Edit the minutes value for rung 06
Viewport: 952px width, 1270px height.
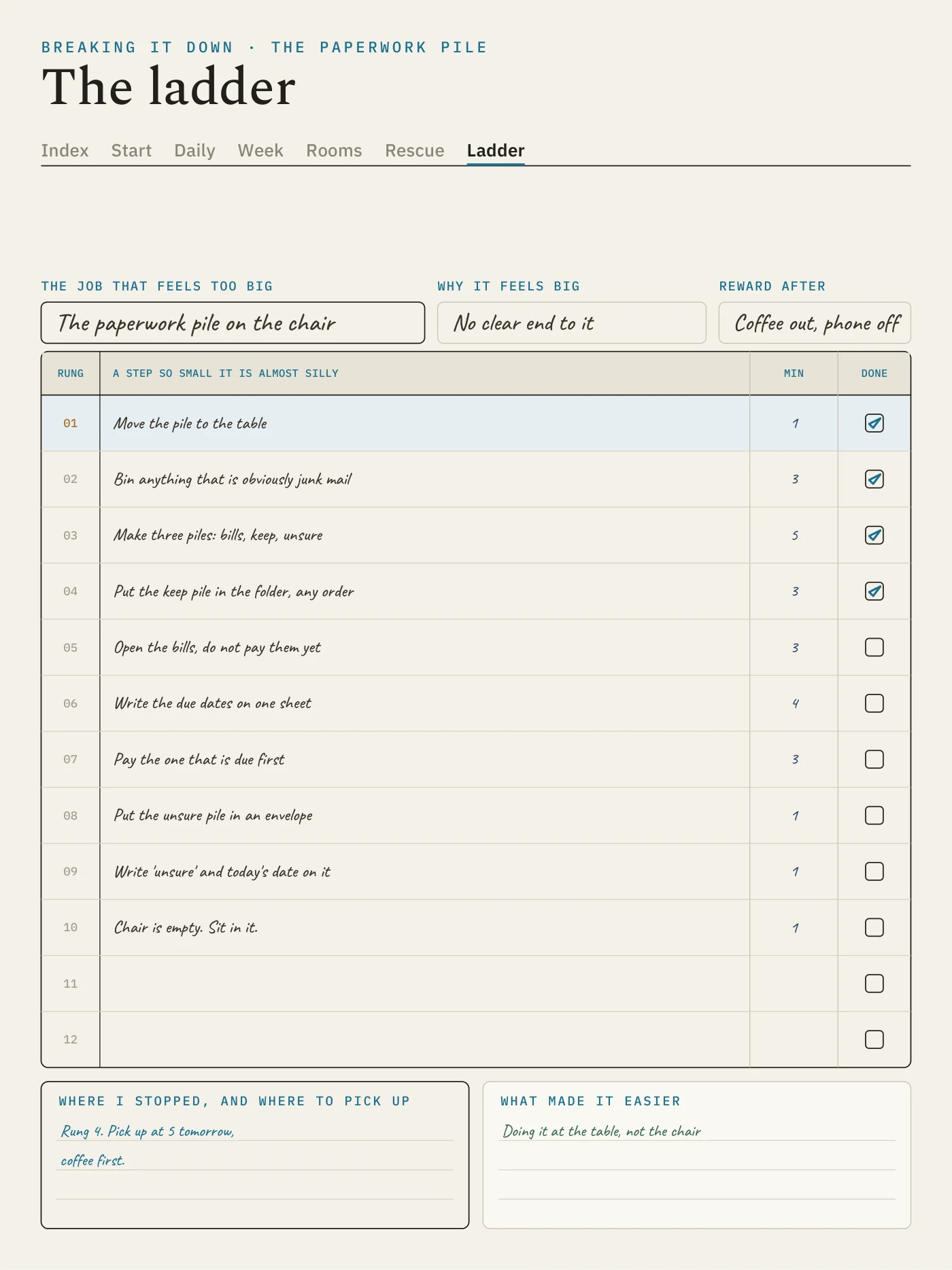(794, 703)
